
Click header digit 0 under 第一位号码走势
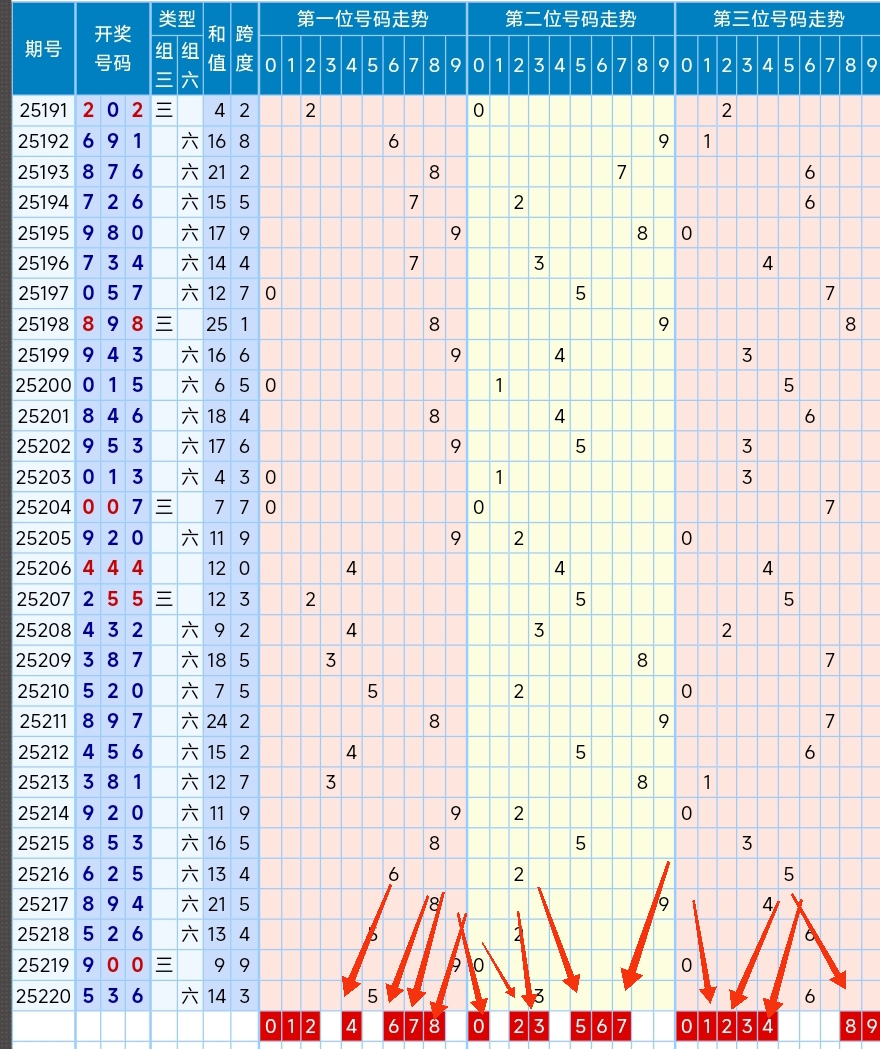270,65
